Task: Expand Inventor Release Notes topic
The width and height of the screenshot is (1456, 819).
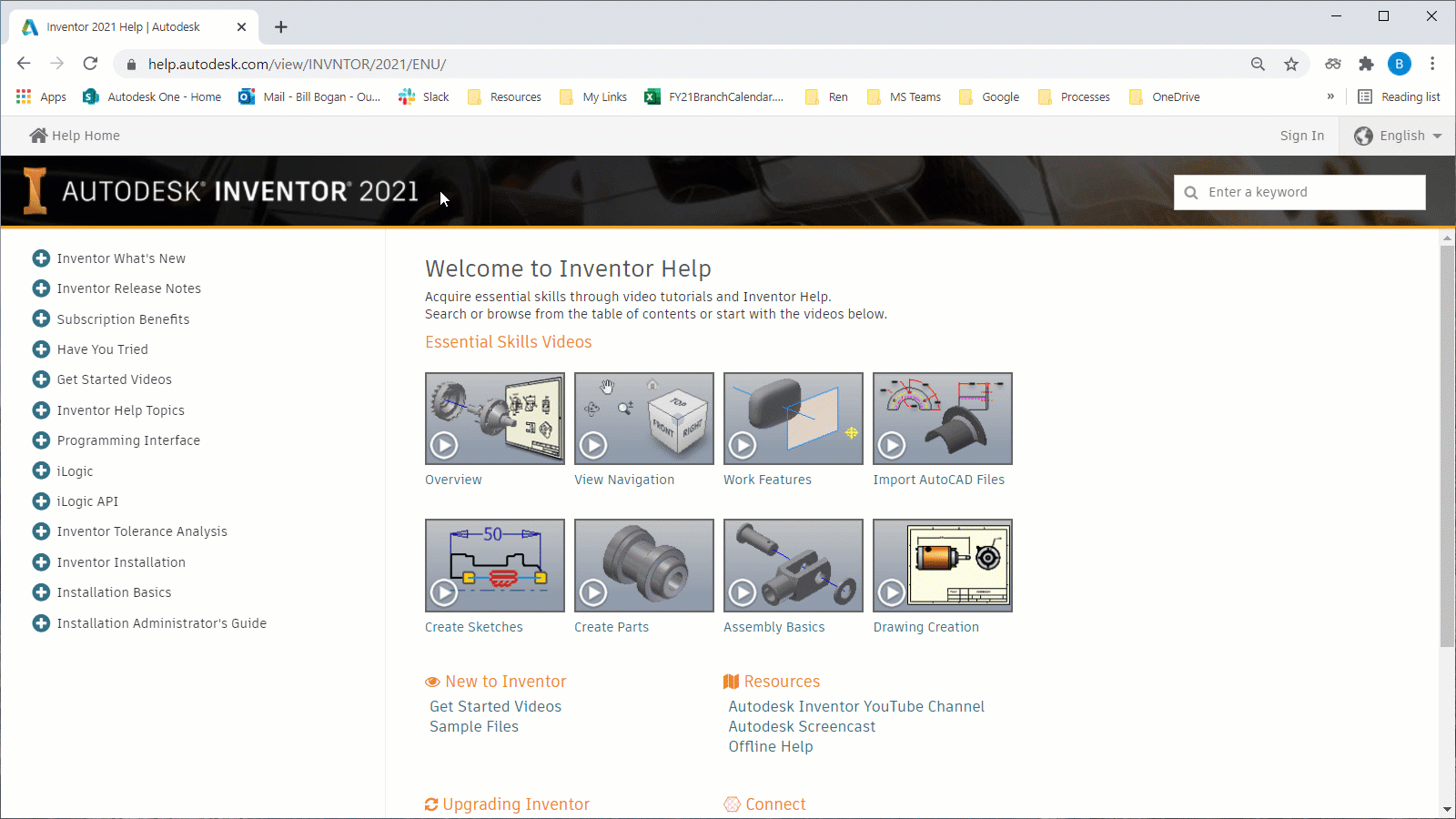Action: [41, 288]
